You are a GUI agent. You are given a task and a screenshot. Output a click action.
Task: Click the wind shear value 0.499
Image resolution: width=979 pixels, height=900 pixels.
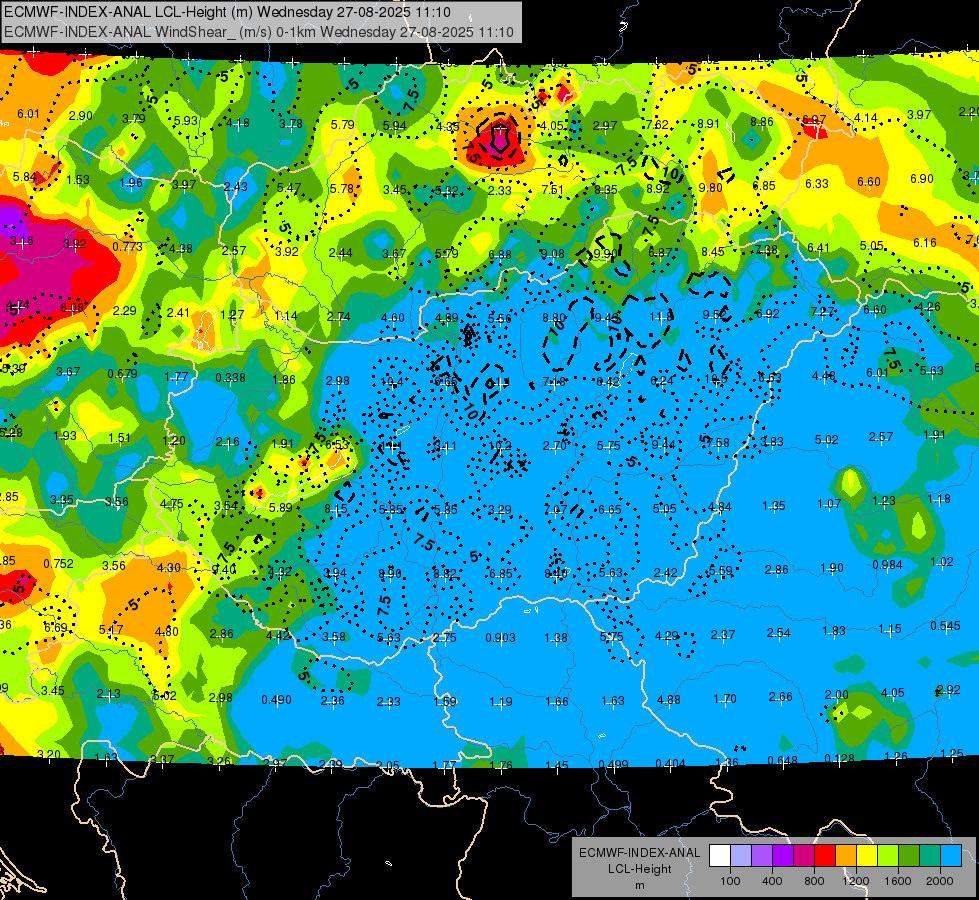614,764
